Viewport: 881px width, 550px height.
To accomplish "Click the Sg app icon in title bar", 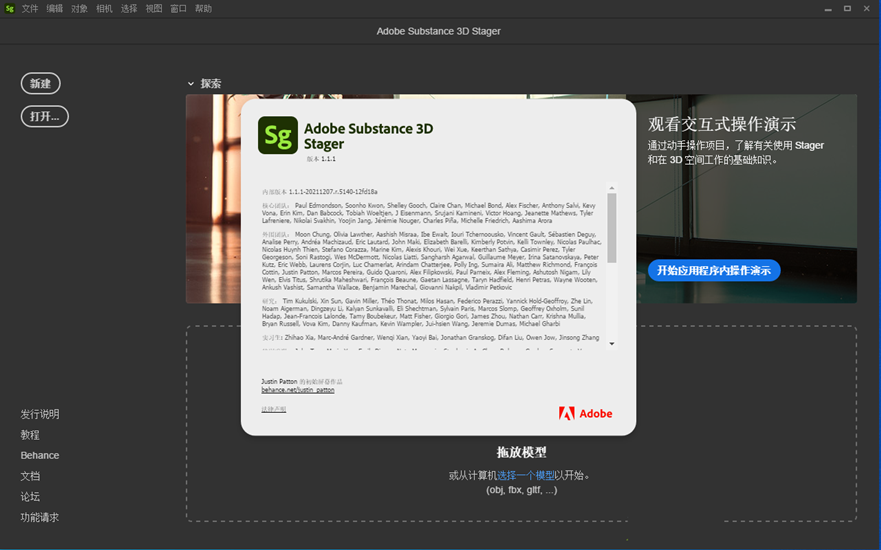I will (x=10, y=8).
